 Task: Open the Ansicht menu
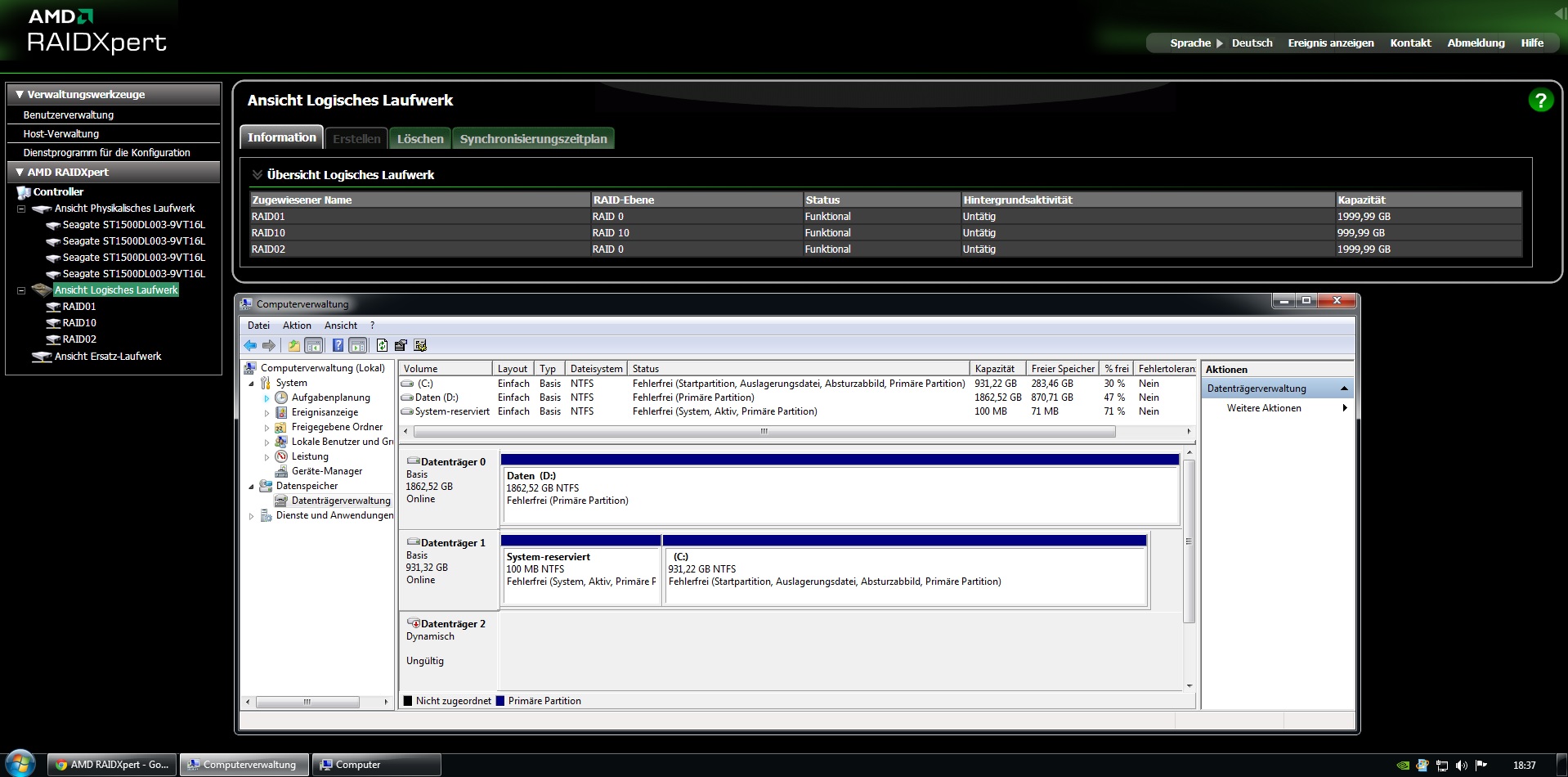[341, 326]
